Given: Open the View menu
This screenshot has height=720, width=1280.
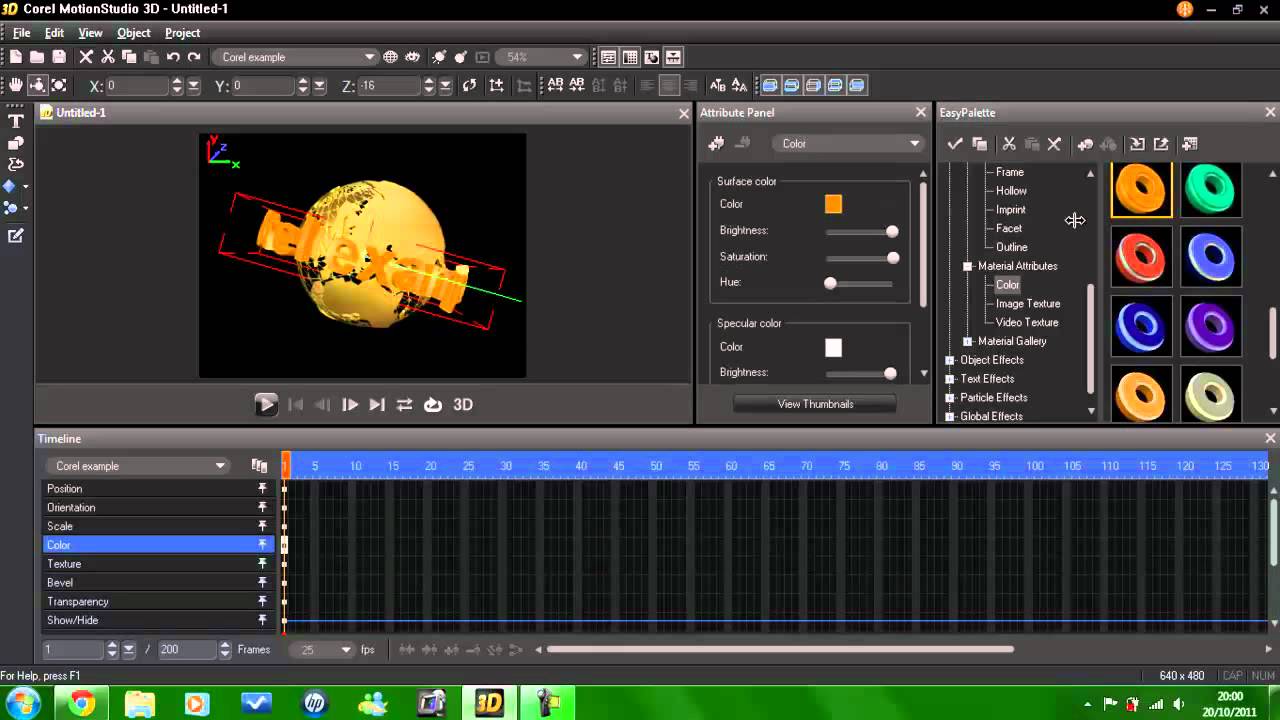Looking at the screenshot, I should [x=90, y=33].
